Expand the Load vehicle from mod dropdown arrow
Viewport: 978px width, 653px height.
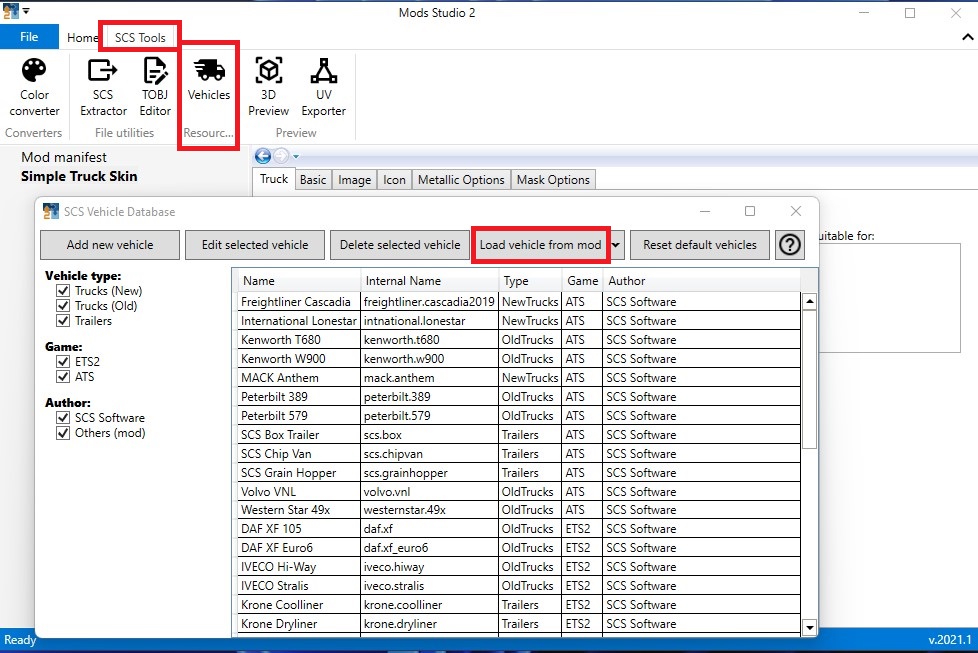tap(617, 245)
